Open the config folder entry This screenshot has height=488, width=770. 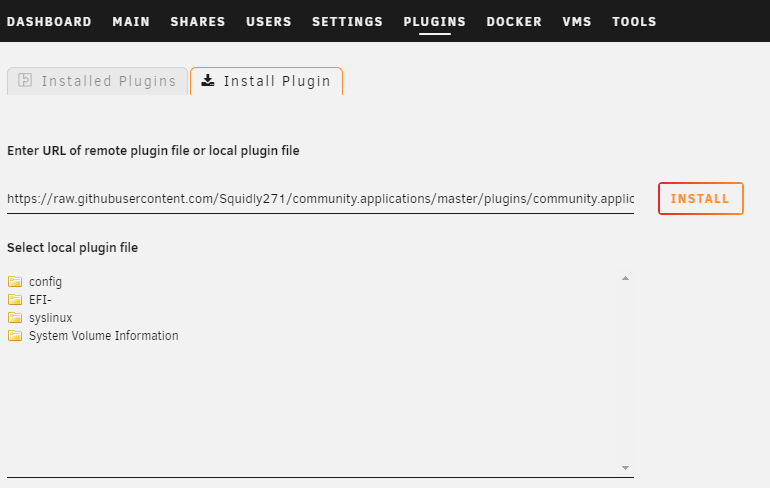pyautogui.click(x=45, y=282)
